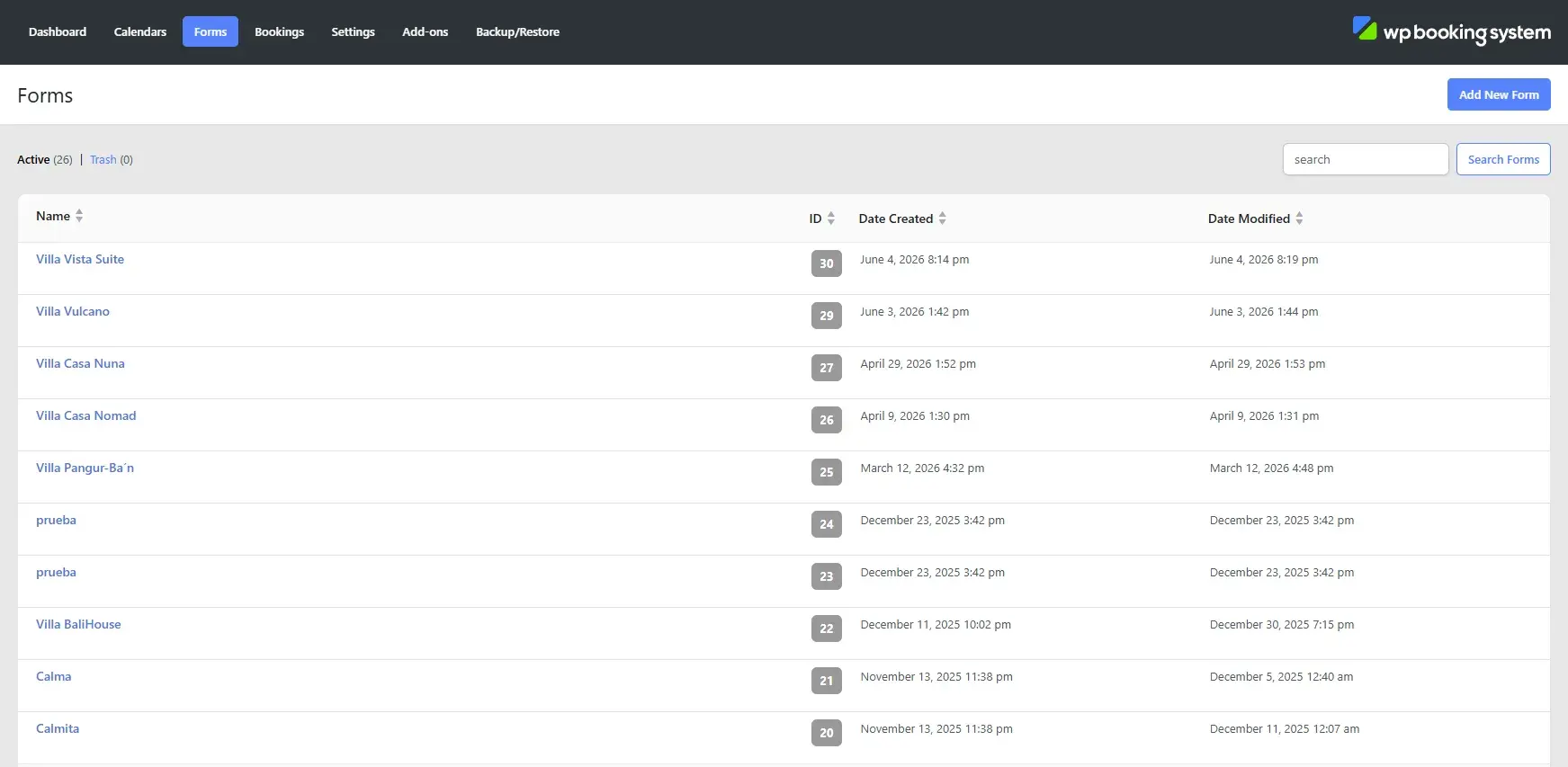Screen dimensions: 1568x767
Task: Open Villa BaliHouse form
Action: [78, 624]
